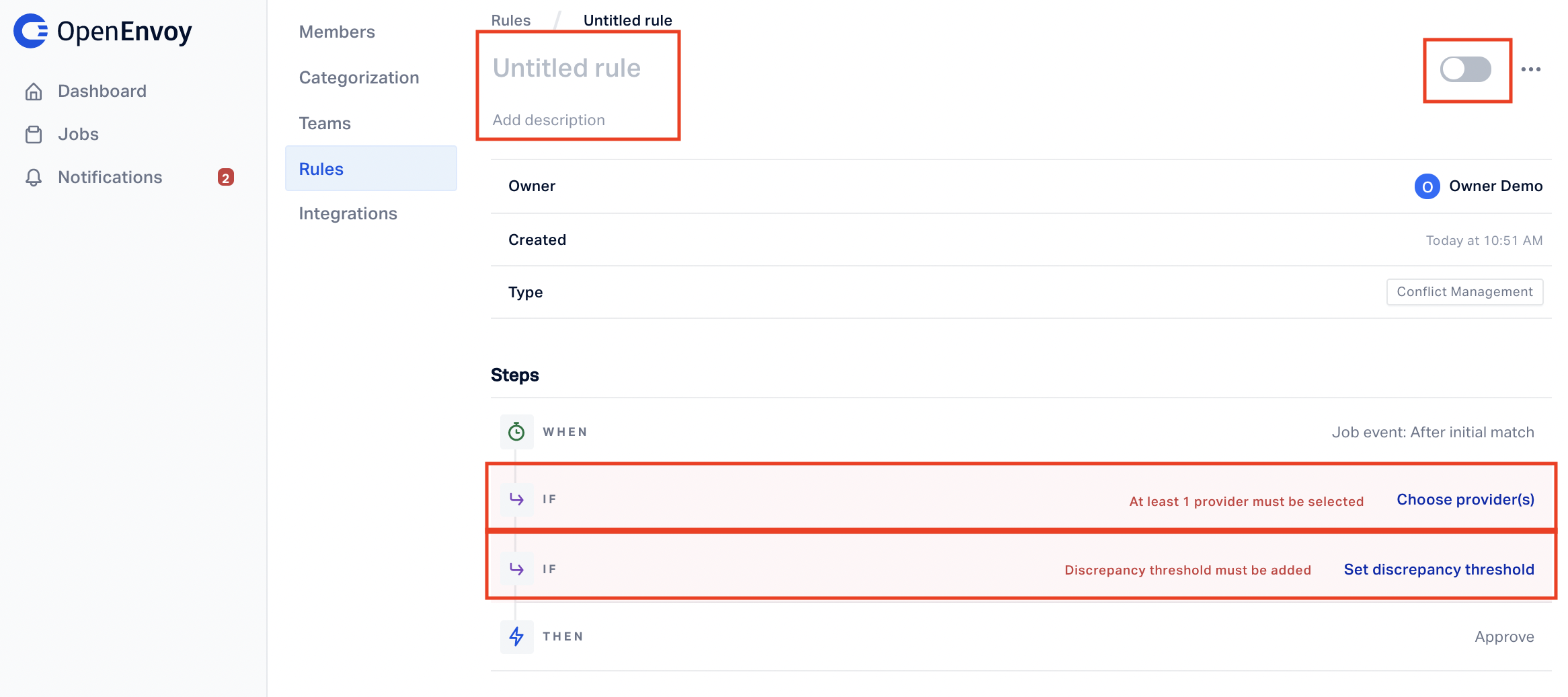This screenshot has width=1568, height=697.
Task: Open the three-dot more options menu
Action: [1531, 69]
